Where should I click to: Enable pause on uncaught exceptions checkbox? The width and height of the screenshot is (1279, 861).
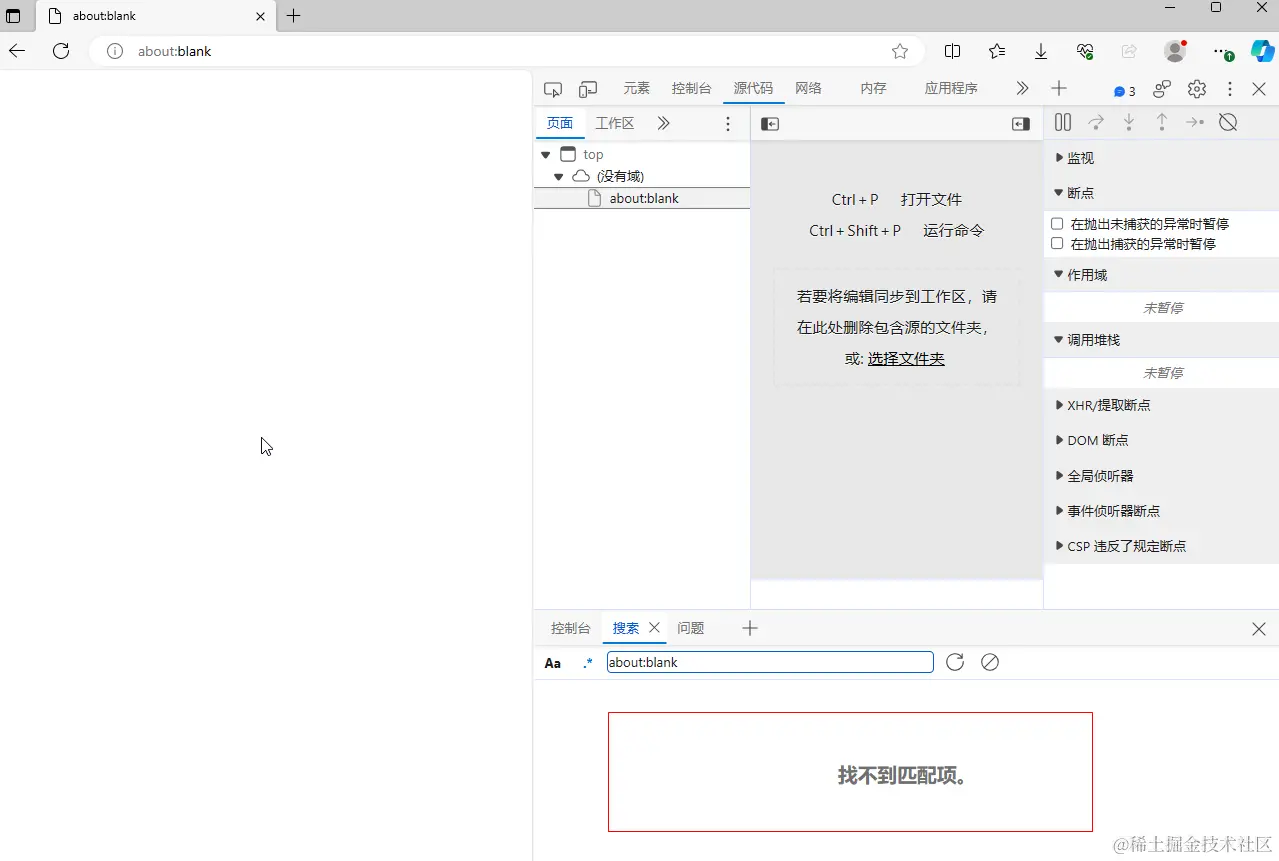(x=1057, y=224)
